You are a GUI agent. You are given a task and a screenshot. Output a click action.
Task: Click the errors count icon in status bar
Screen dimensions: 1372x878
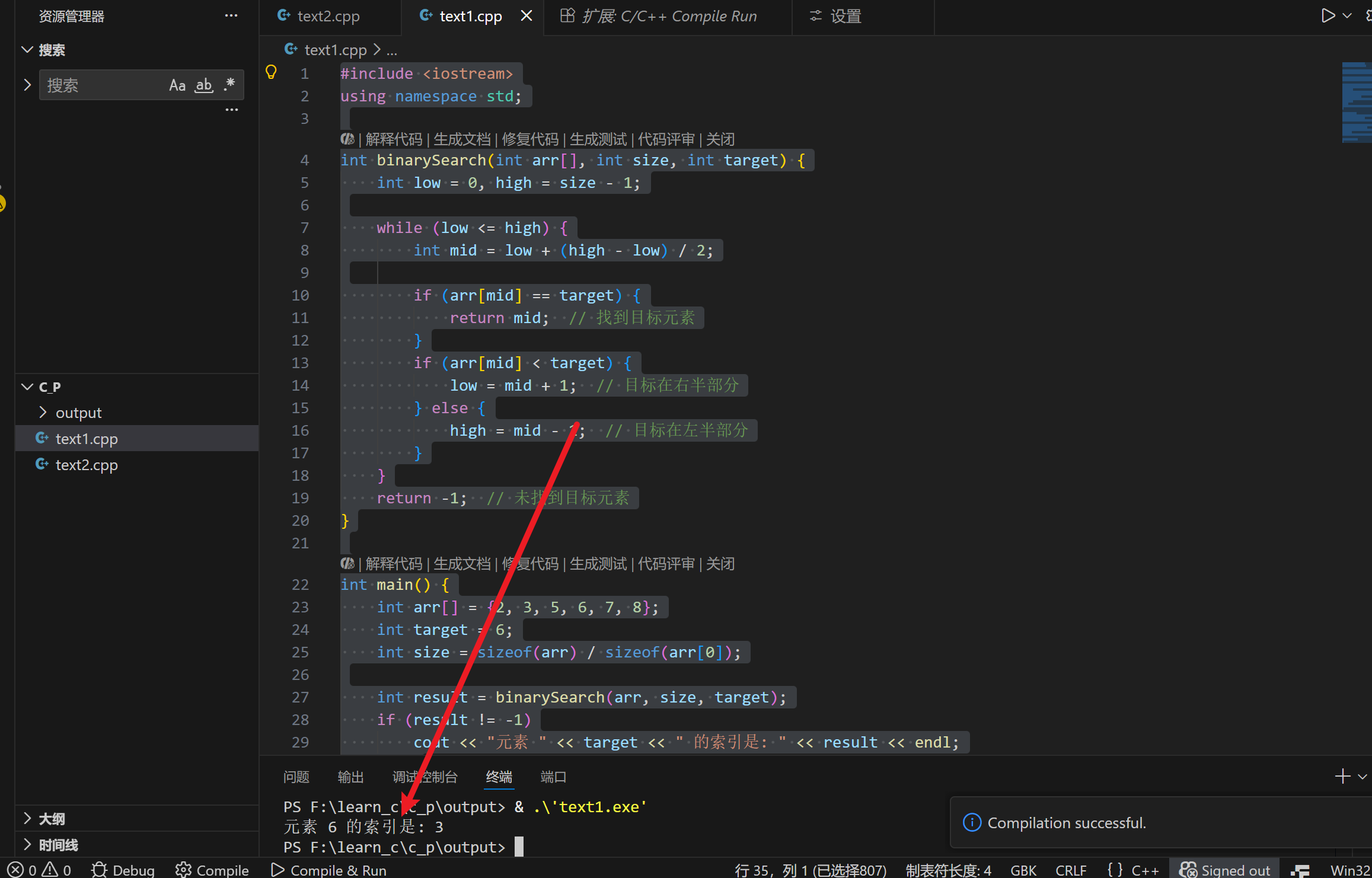coord(16,870)
